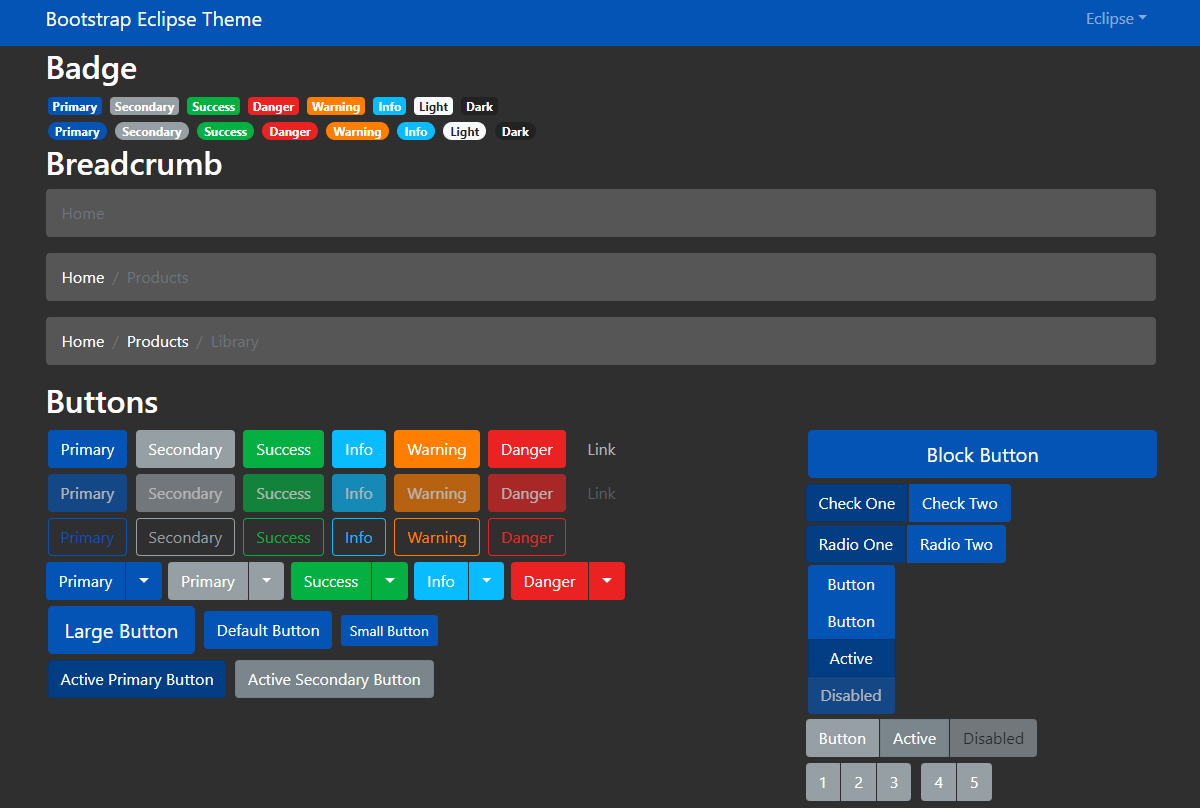The width and height of the screenshot is (1200, 808).
Task: Select the Radio Two option
Action: [956, 544]
